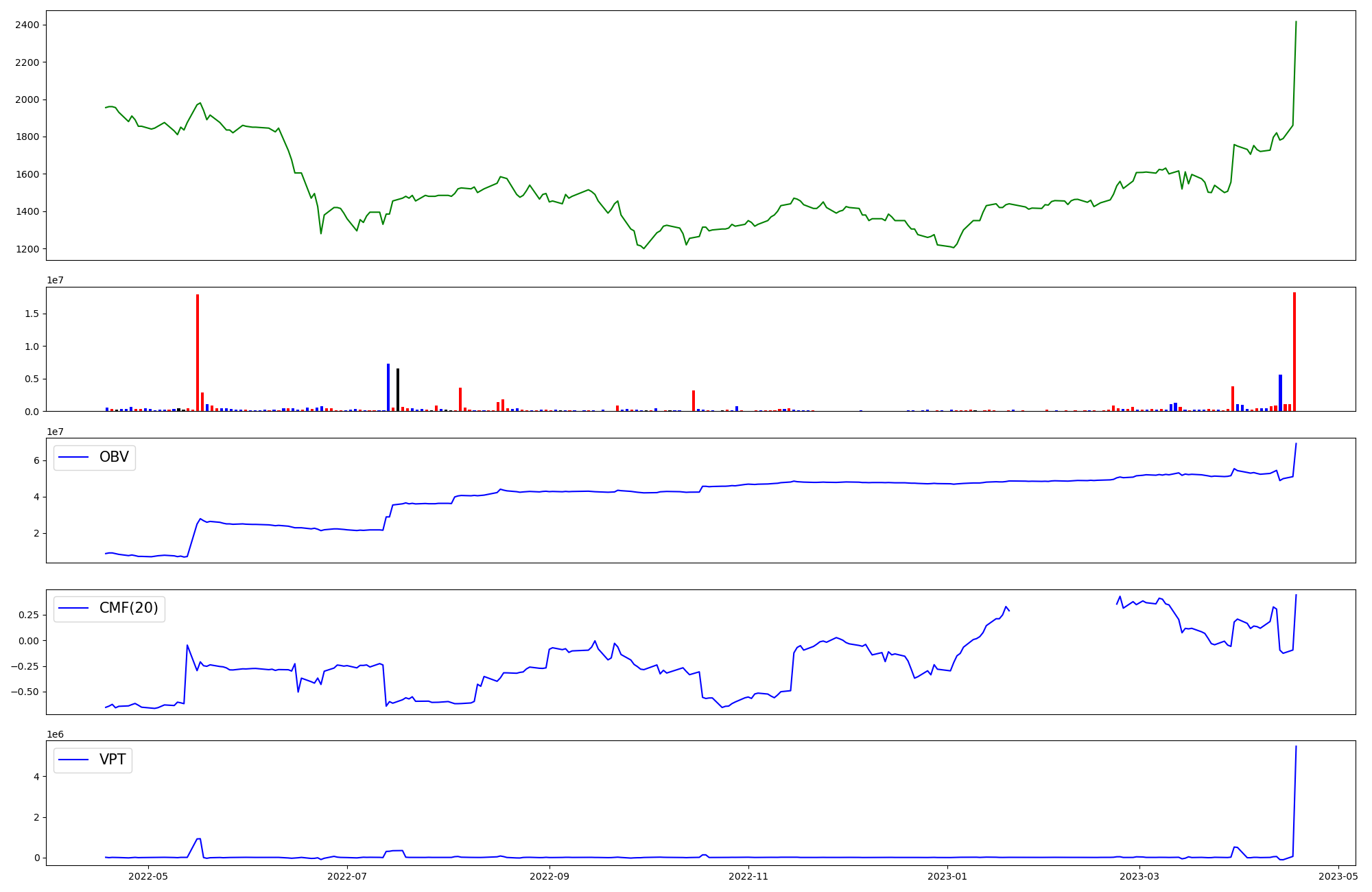This screenshot has height=892, width=1372.
Task: Click the 2022-07 x-axis date label
Action: tap(348, 876)
